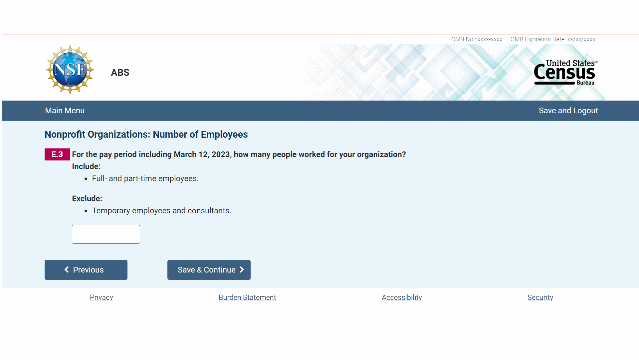This screenshot has height=360, width=639.
Task: Click Save & Continue button
Action: click(x=209, y=270)
